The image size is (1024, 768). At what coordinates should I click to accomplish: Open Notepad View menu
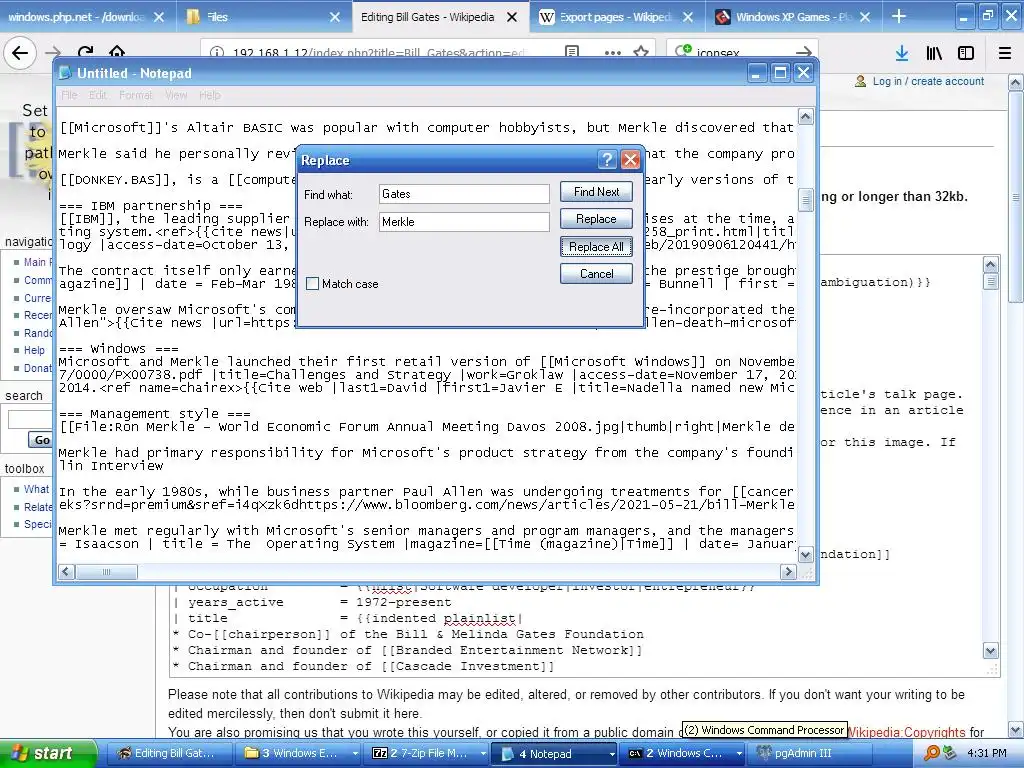click(176, 95)
